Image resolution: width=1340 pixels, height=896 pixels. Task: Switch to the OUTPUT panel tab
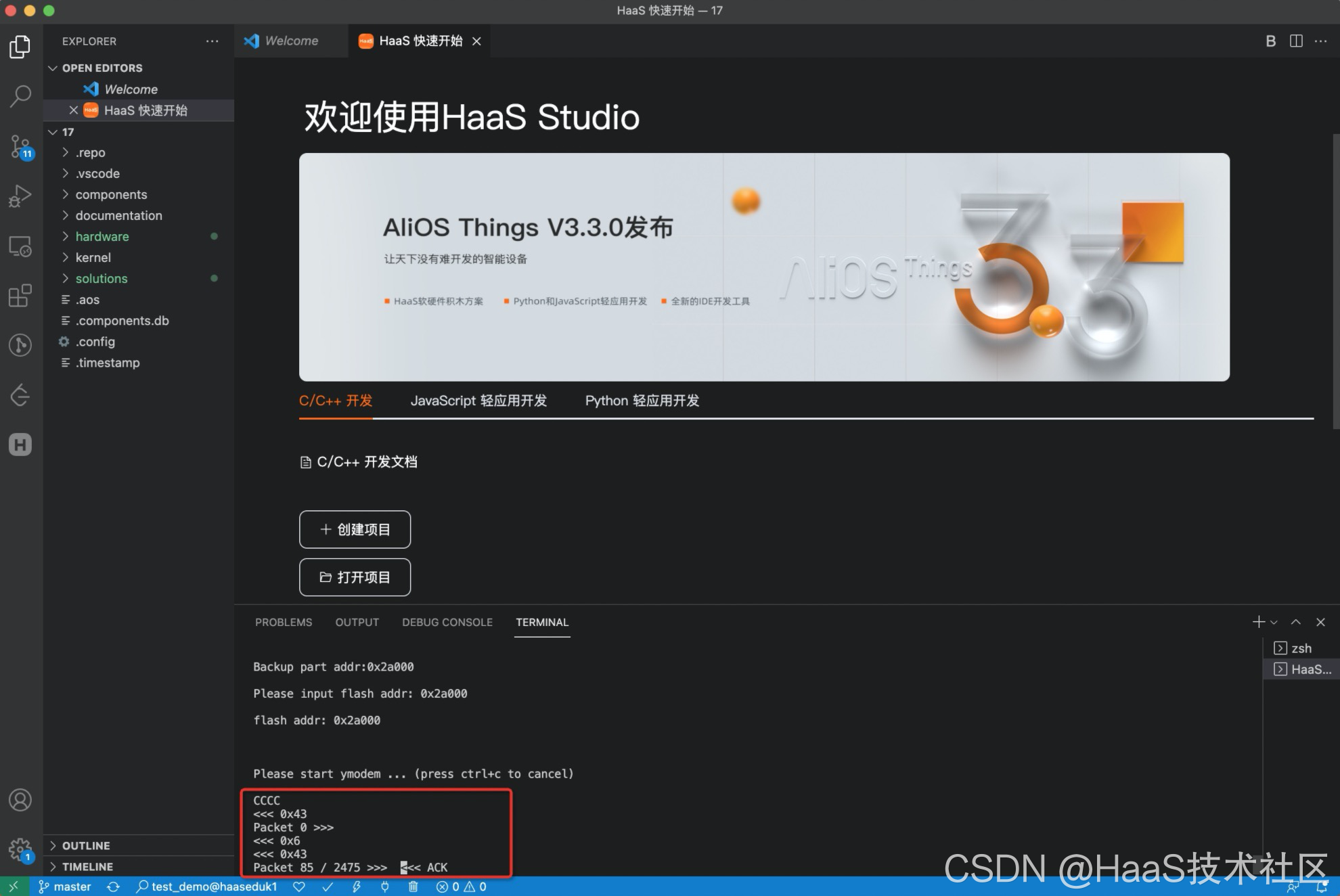[x=357, y=622]
